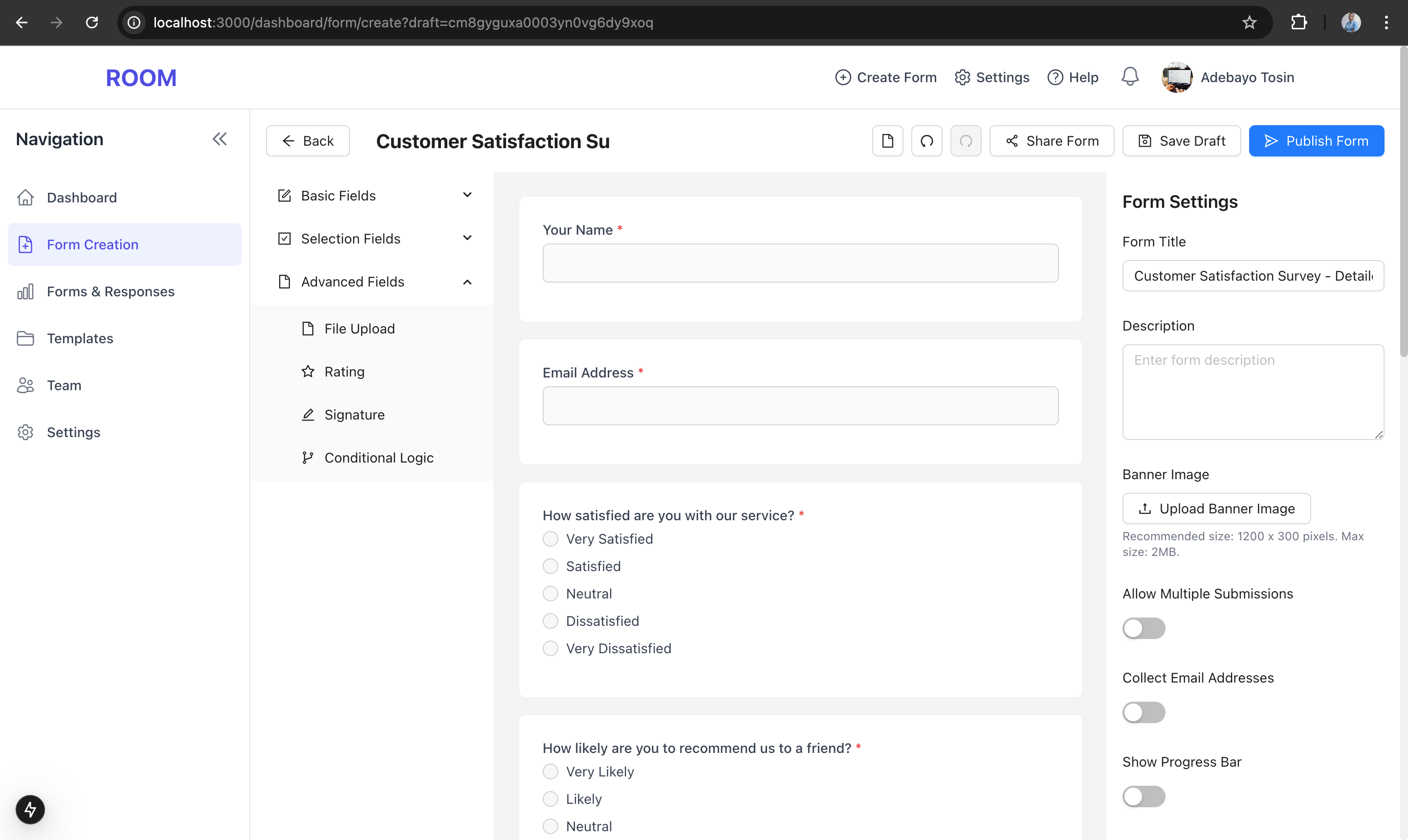Screen dimensions: 1408x840
Task: Publish the form with Publish Form
Action: (1316, 140)
